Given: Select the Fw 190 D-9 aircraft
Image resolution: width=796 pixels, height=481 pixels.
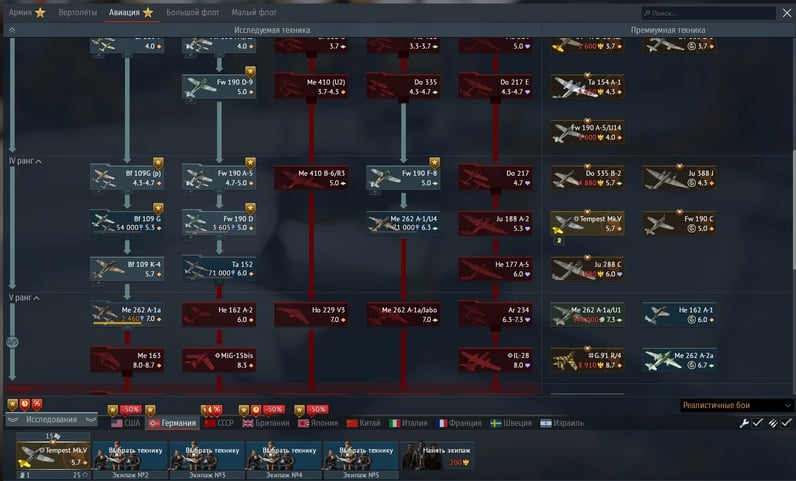Looking at the screenshot, I should point(218,86).
